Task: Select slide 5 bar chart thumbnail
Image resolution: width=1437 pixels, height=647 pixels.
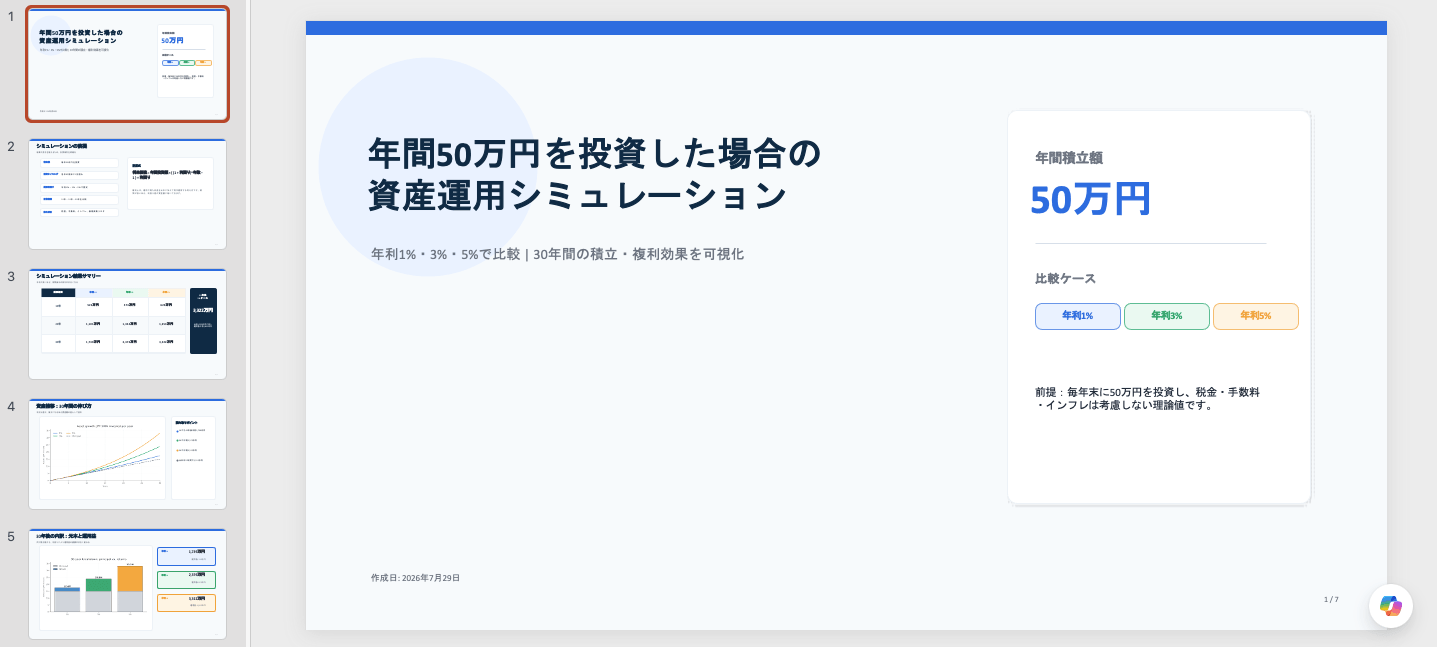Action: (128, 584)
